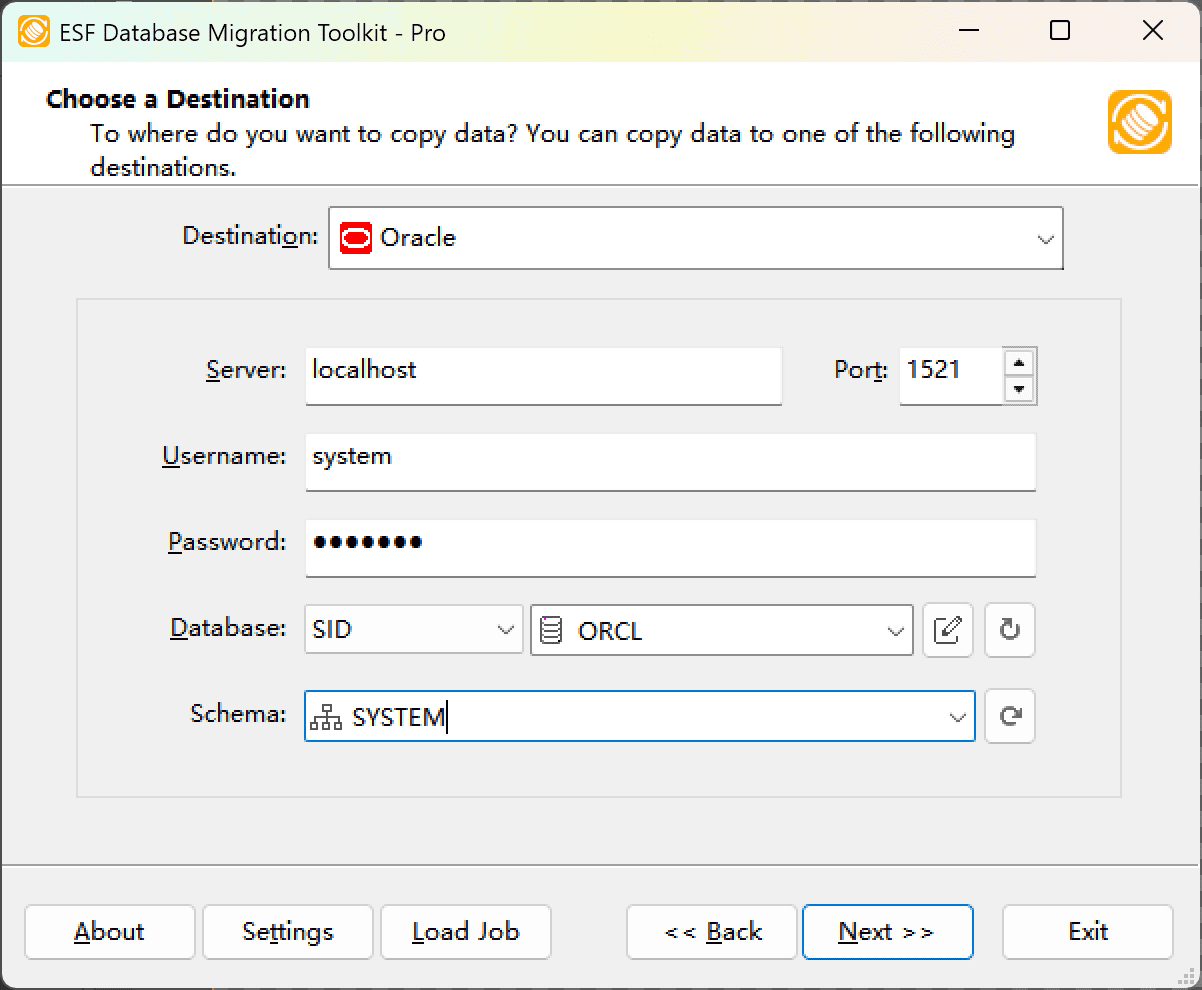Open the Settings dialog
This screenshot has width=1202, height=990.
[x=287, y=932]
